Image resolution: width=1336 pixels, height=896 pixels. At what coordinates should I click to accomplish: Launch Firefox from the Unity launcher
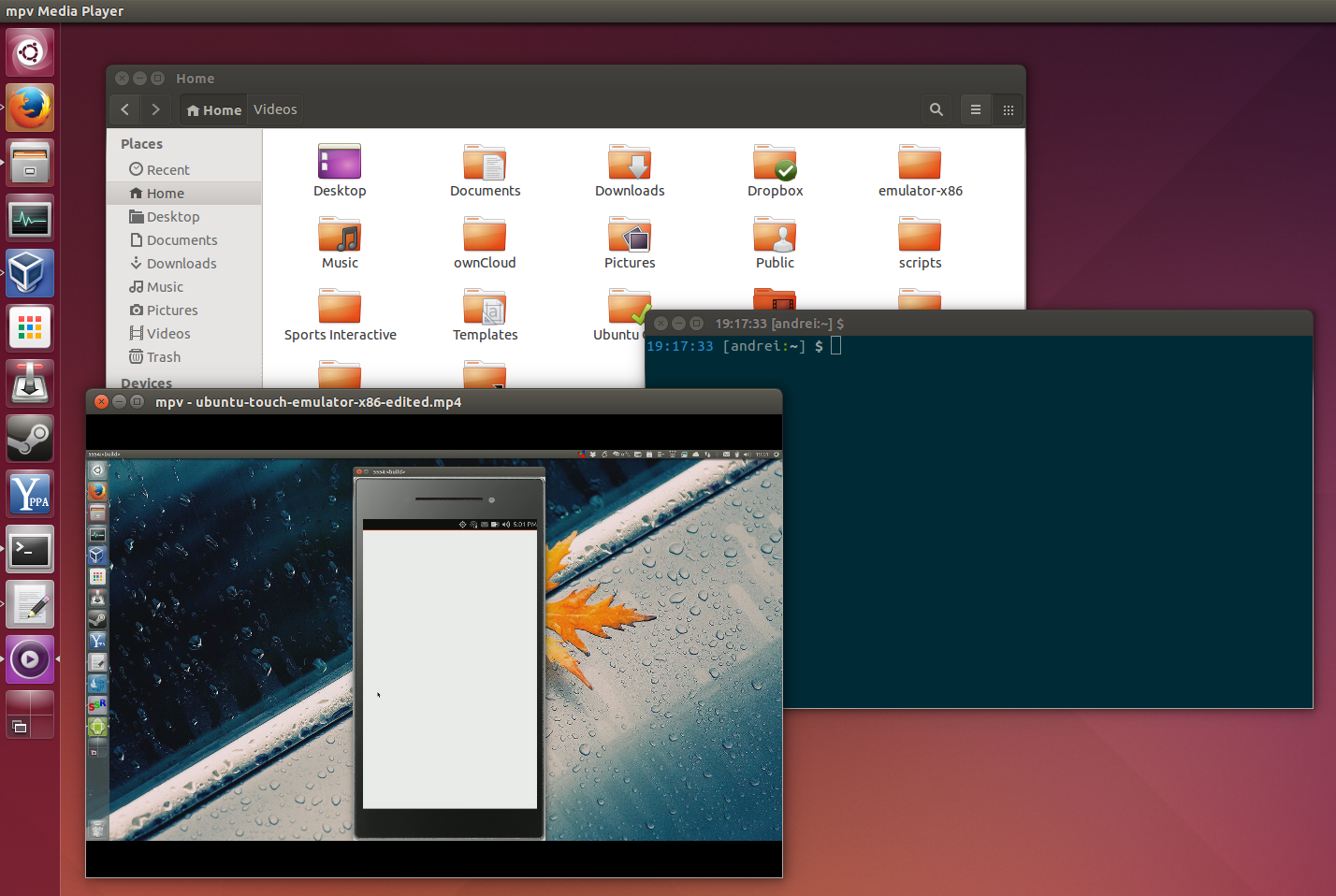29,108
